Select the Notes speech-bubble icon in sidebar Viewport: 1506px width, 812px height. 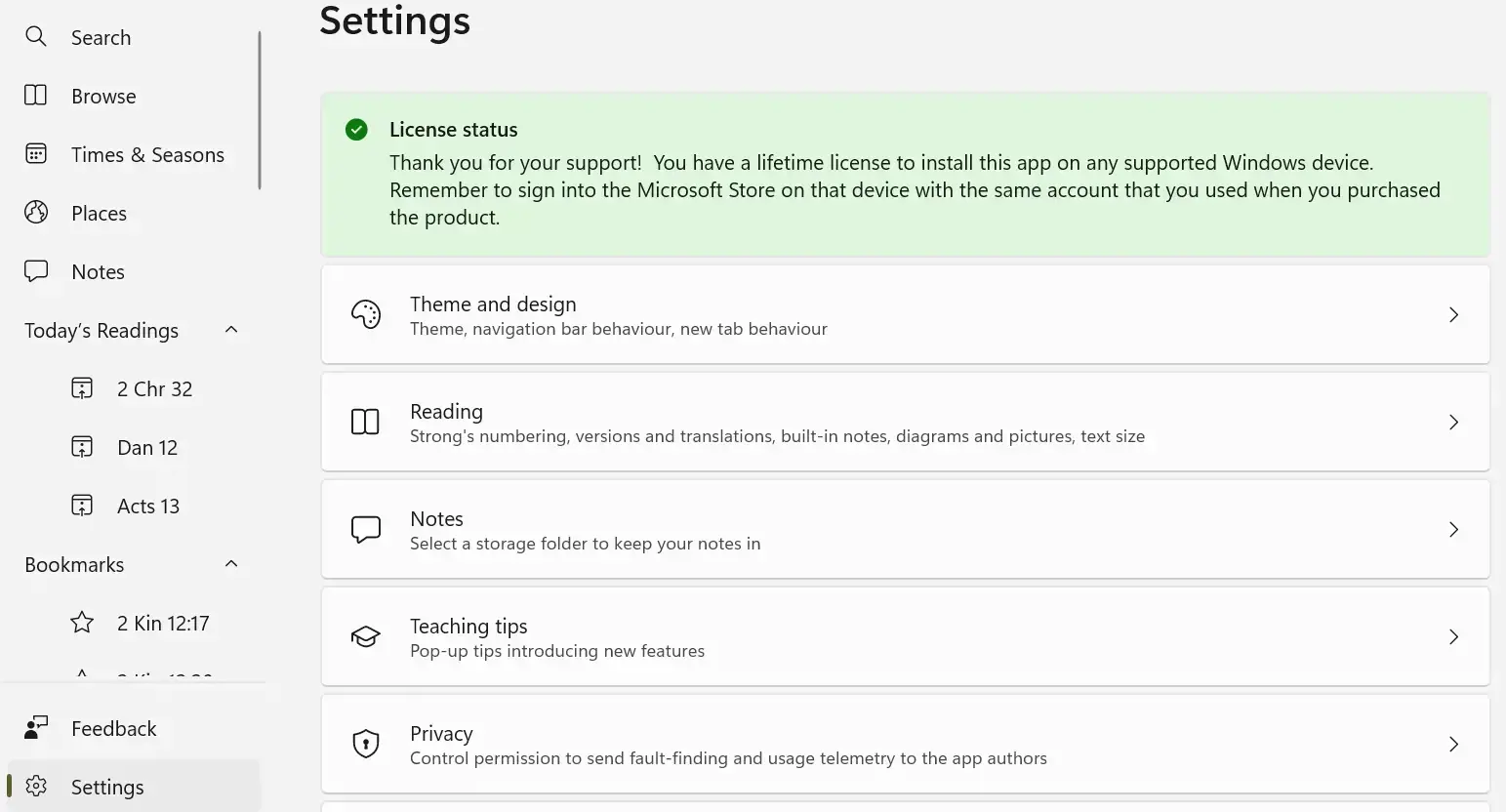click(35, 270)
